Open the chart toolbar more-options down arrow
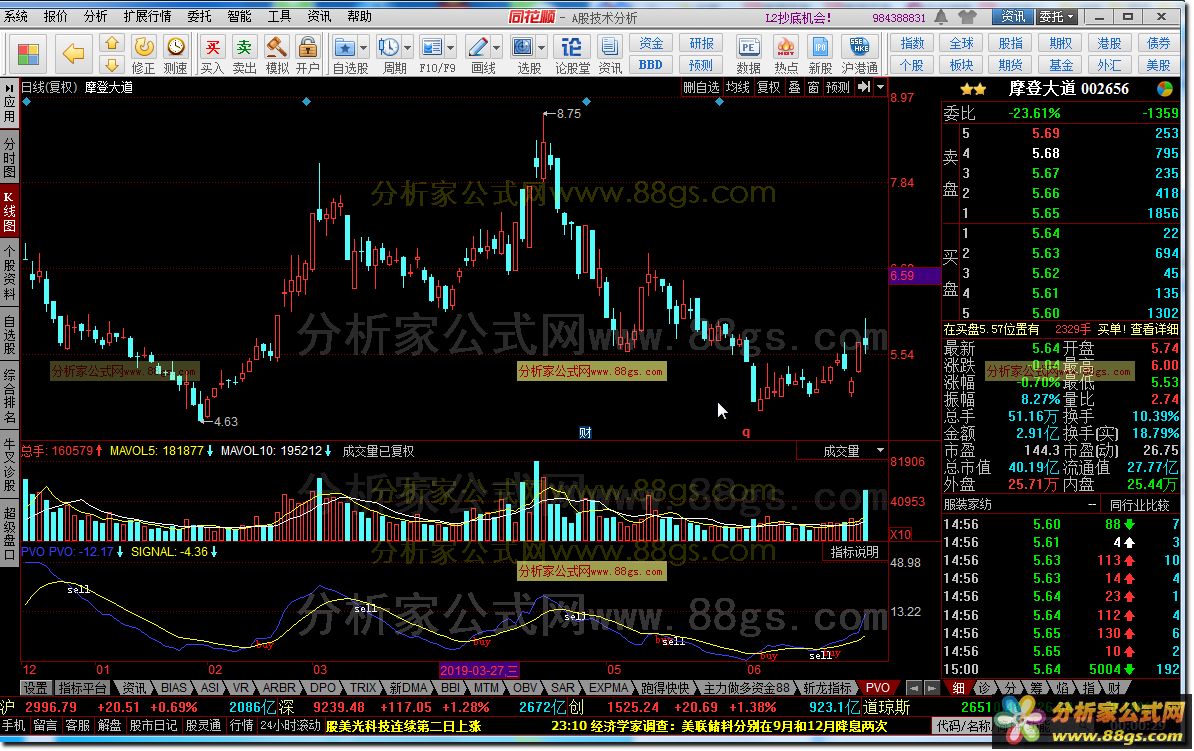Viewport: 1194px width, 751px height. coord(880,88)
